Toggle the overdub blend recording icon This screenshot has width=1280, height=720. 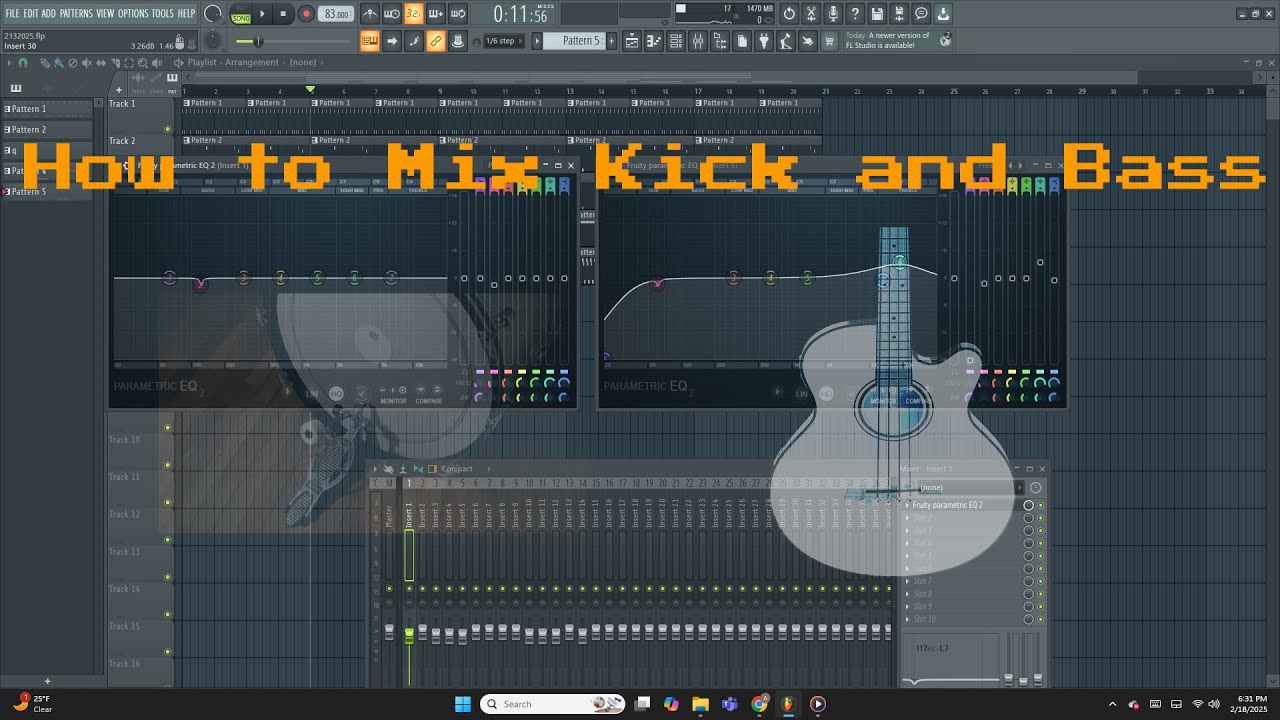point(436,14)
